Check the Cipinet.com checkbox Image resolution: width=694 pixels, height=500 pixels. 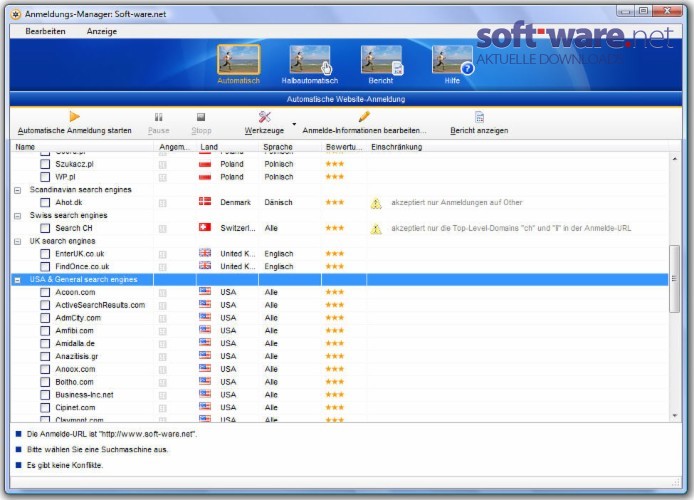(45, 408)
